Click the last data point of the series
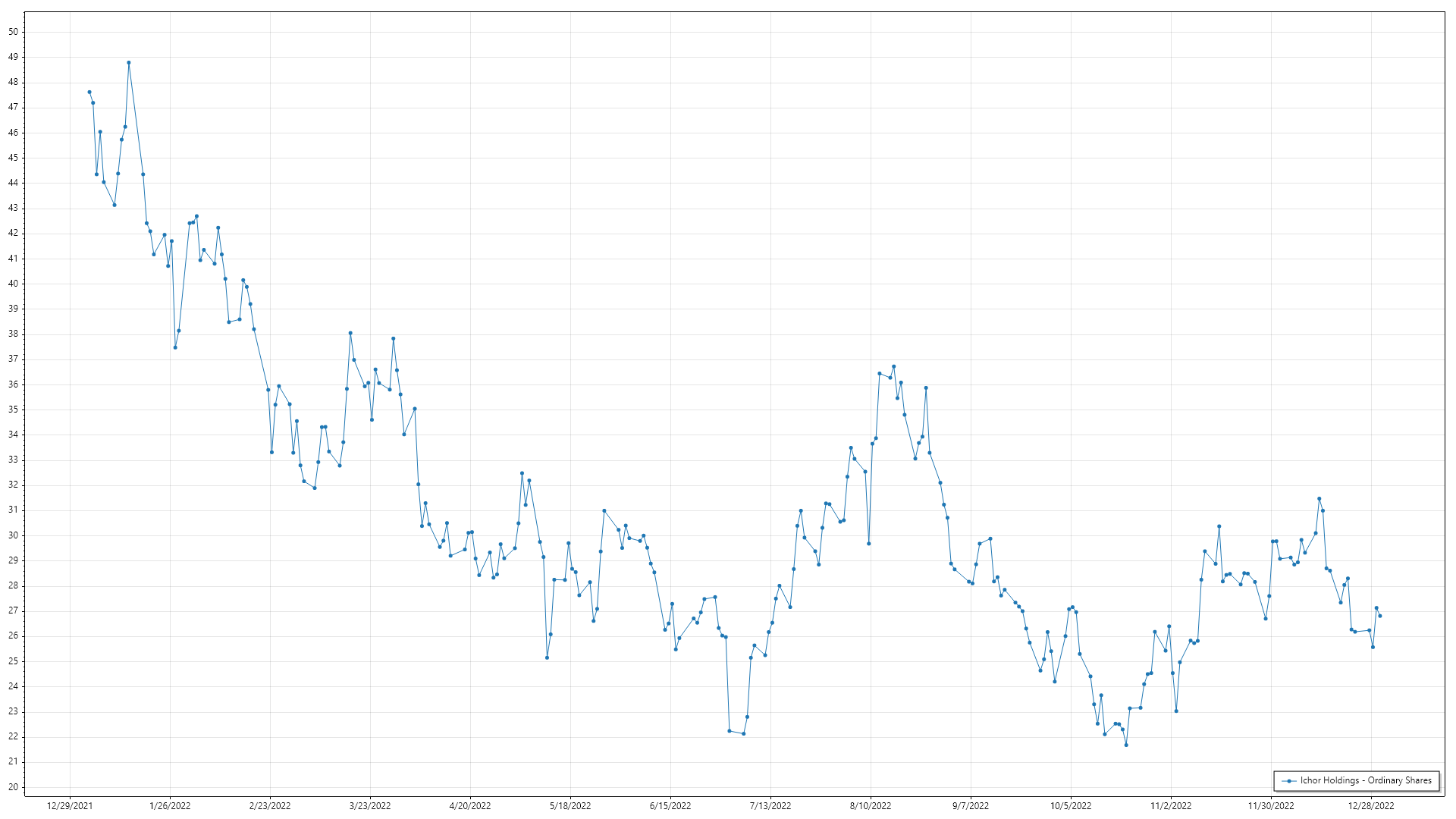This screenshot has width=1456, height=819. pyautogui.click(x=1380, y=616)
